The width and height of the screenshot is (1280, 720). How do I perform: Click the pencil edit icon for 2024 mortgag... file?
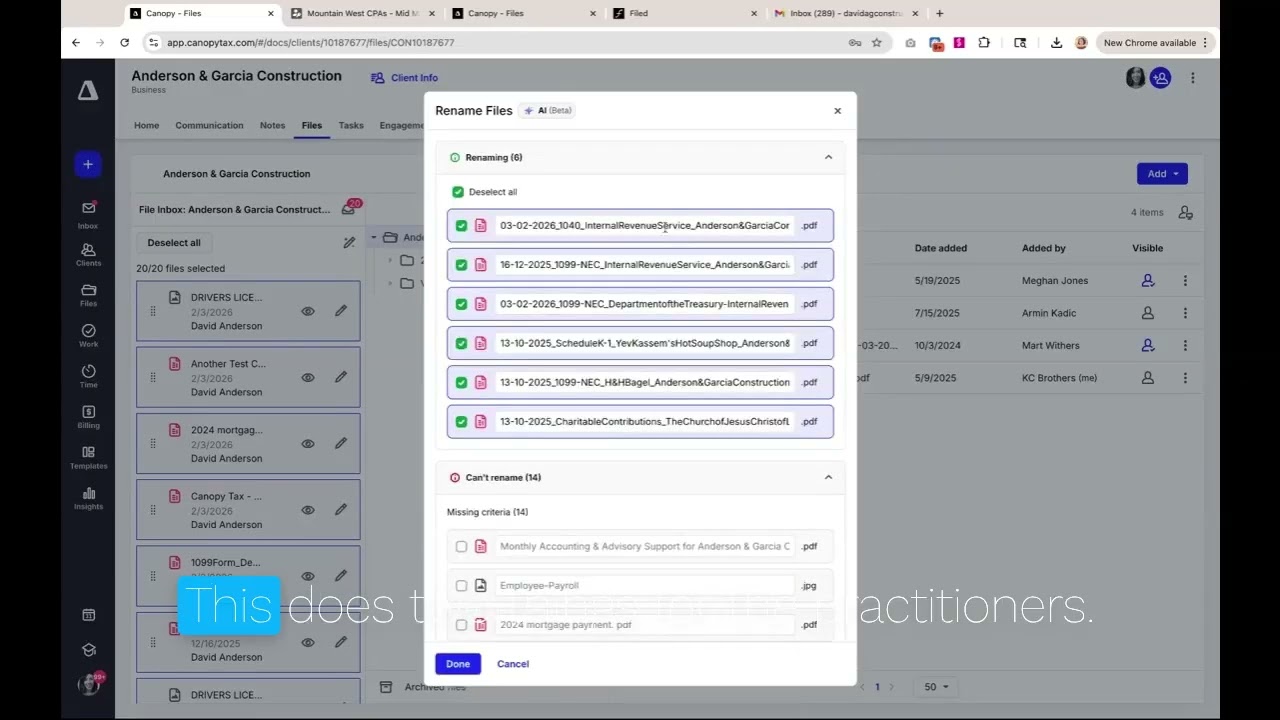point(341,443)
